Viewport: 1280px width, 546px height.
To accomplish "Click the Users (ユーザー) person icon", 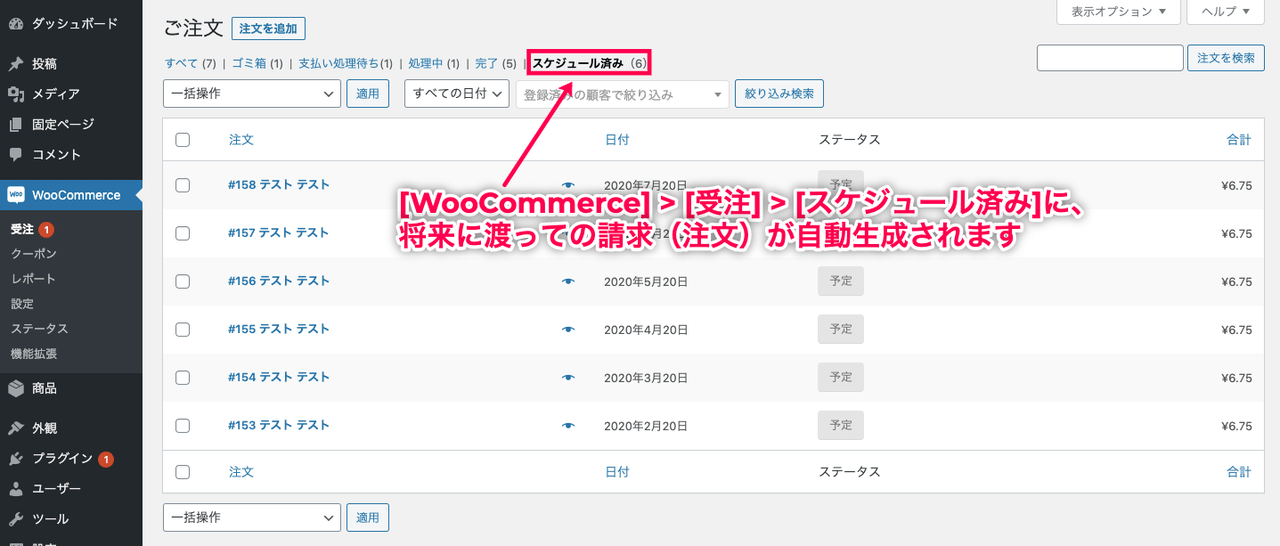I will tap(16, 489).
